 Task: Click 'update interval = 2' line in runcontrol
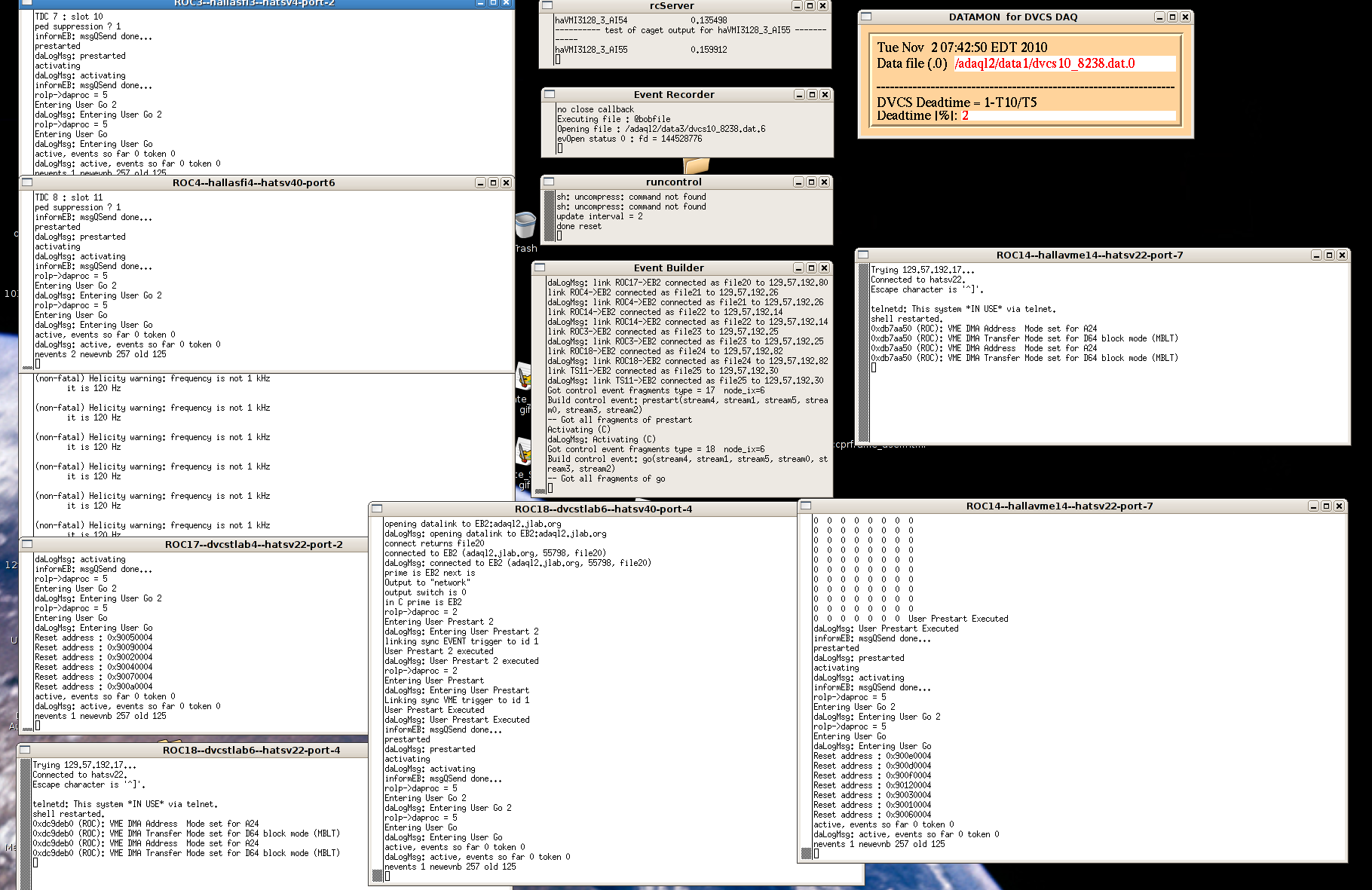click(600, 216)
